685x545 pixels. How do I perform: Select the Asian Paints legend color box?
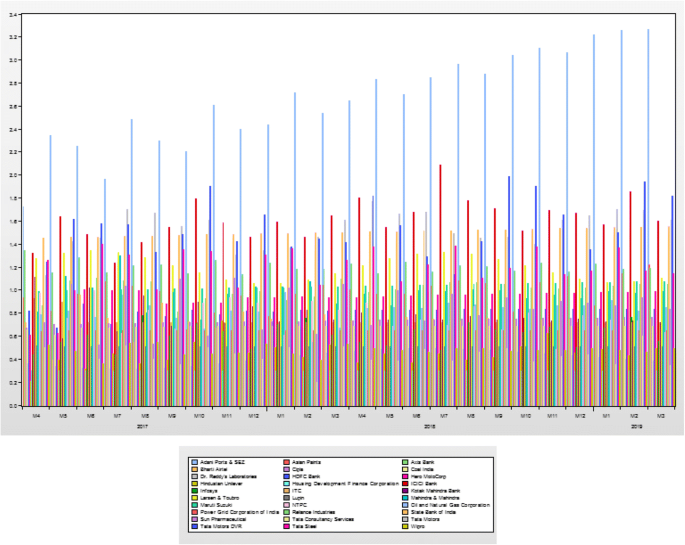[x=286, y=461]
